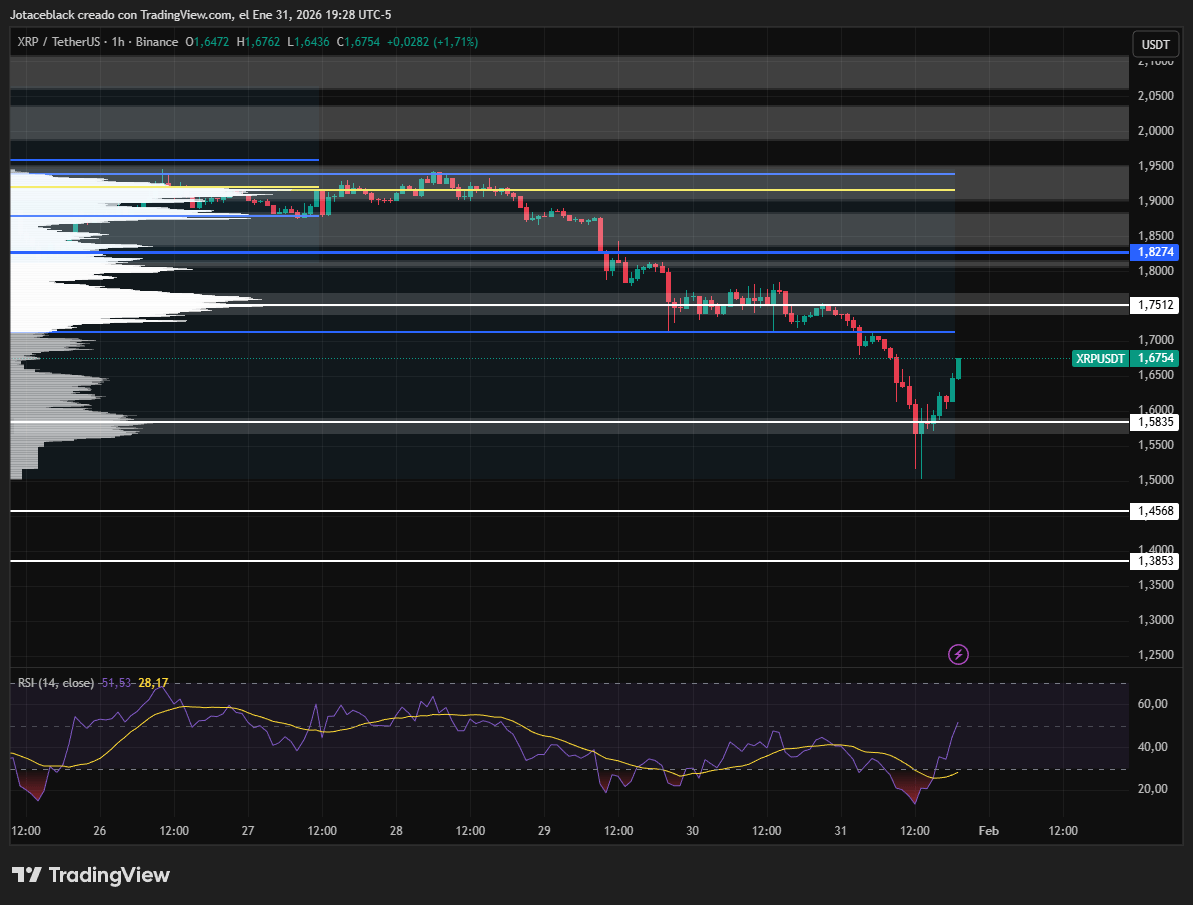Click the purple lightning bolt icon
The height and width of the screenshot is (905, 1193).
click(x=958, y=655)
